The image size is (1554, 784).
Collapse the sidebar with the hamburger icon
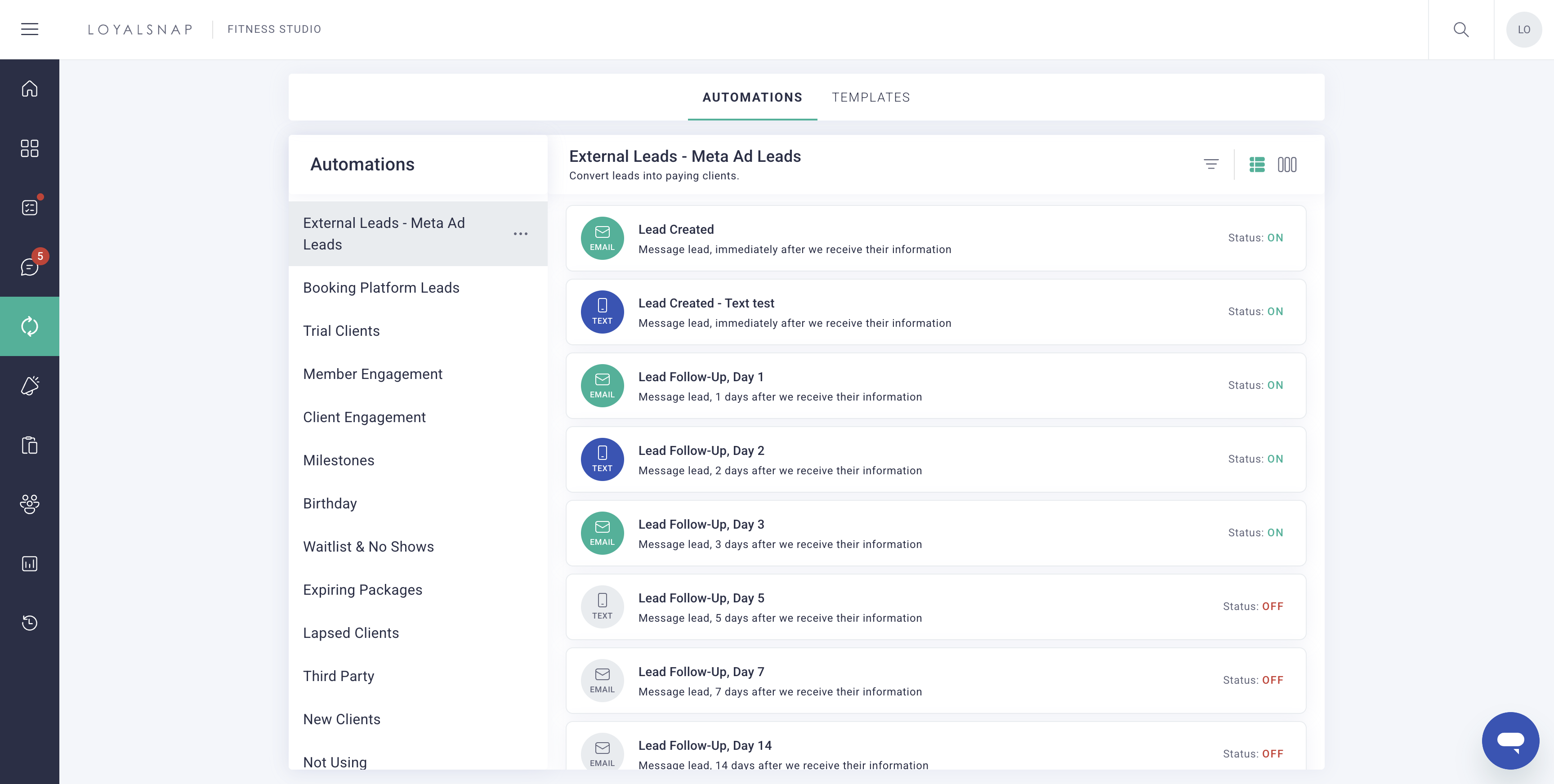pos(30,29)
